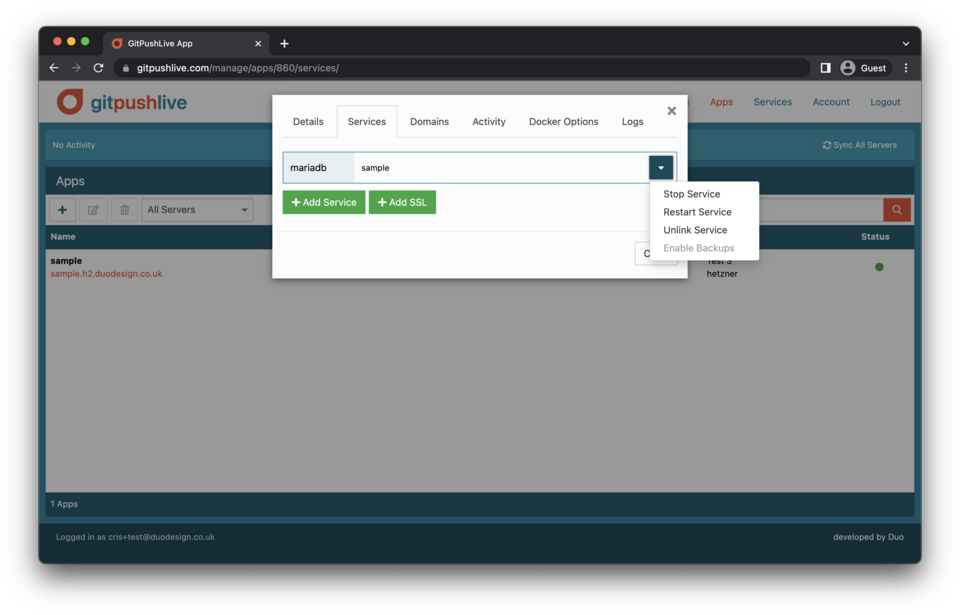Reload the page in browser
The height and width of the screenshot is (615, 960).
click(x=98, y=68)
